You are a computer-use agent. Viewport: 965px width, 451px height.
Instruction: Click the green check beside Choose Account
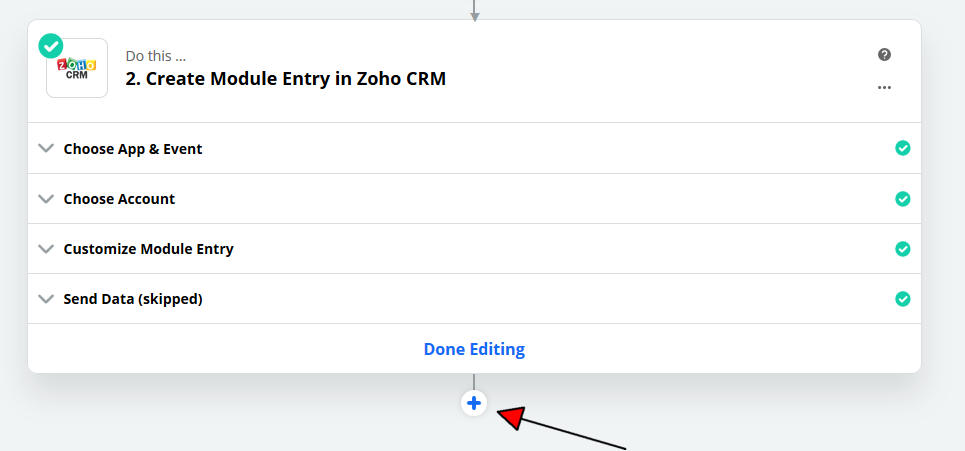(902, 198)
